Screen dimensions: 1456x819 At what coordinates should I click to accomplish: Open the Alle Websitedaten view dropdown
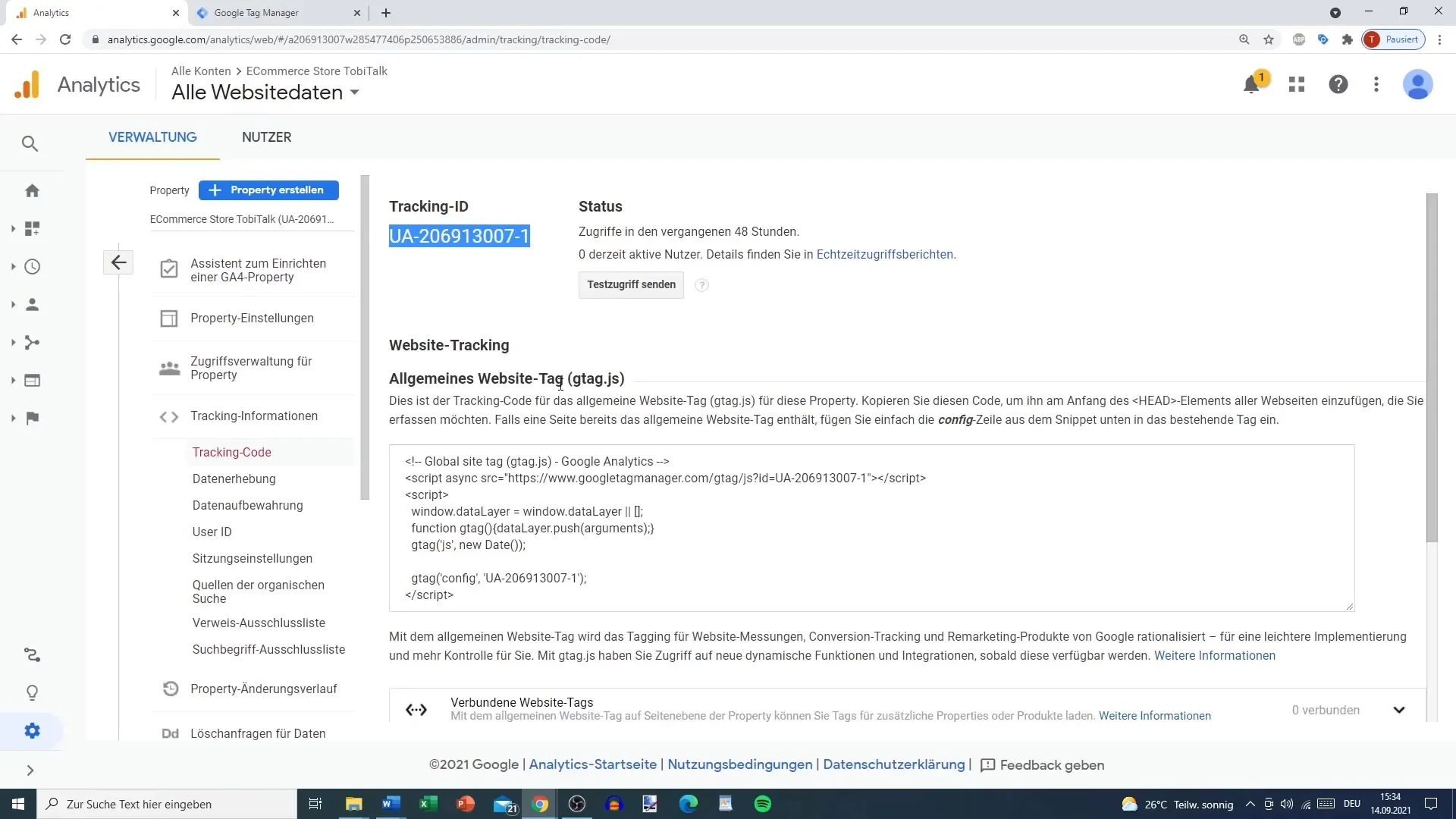pyautogui.click(x=265, y=93)
